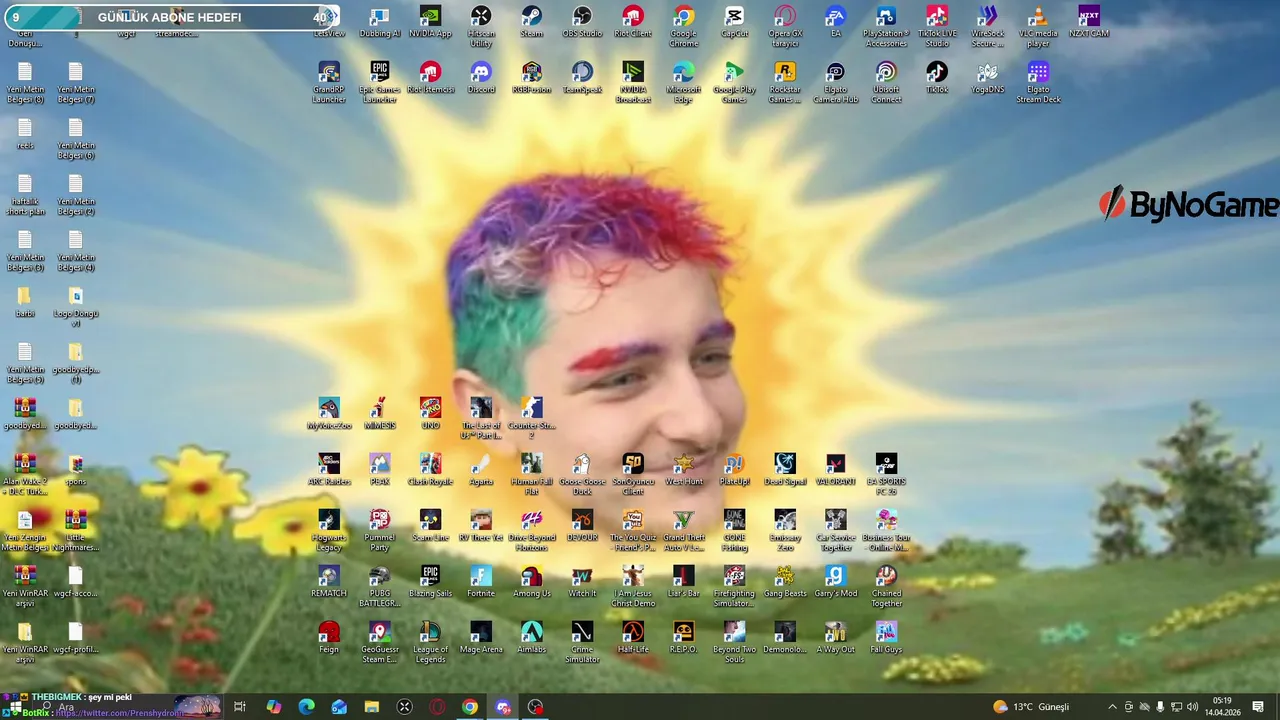Launch CapCut from the desktop
The image size is (1280, 720).
point(734,22)
